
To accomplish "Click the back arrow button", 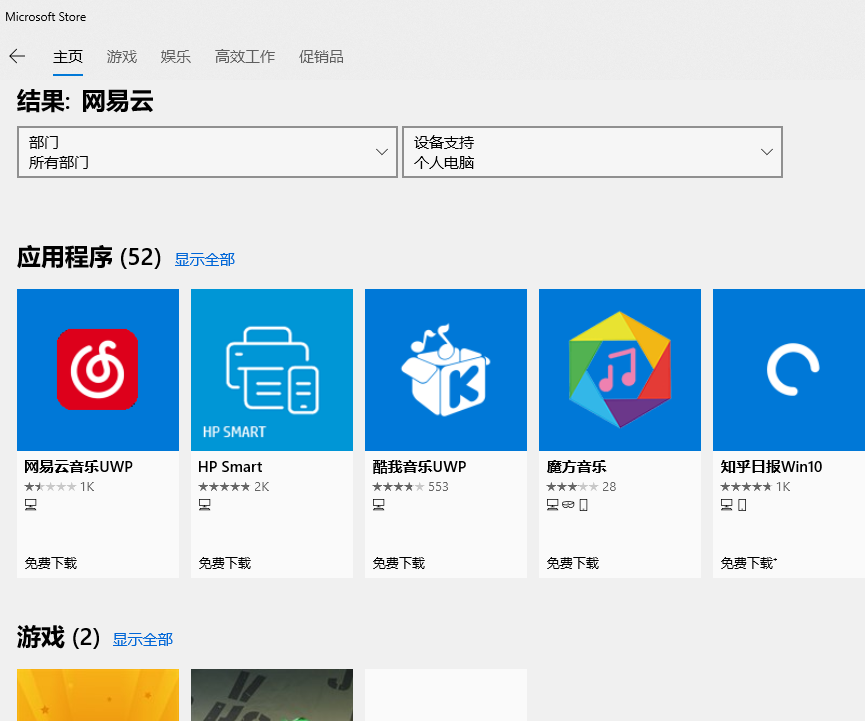I will point(17,56).
